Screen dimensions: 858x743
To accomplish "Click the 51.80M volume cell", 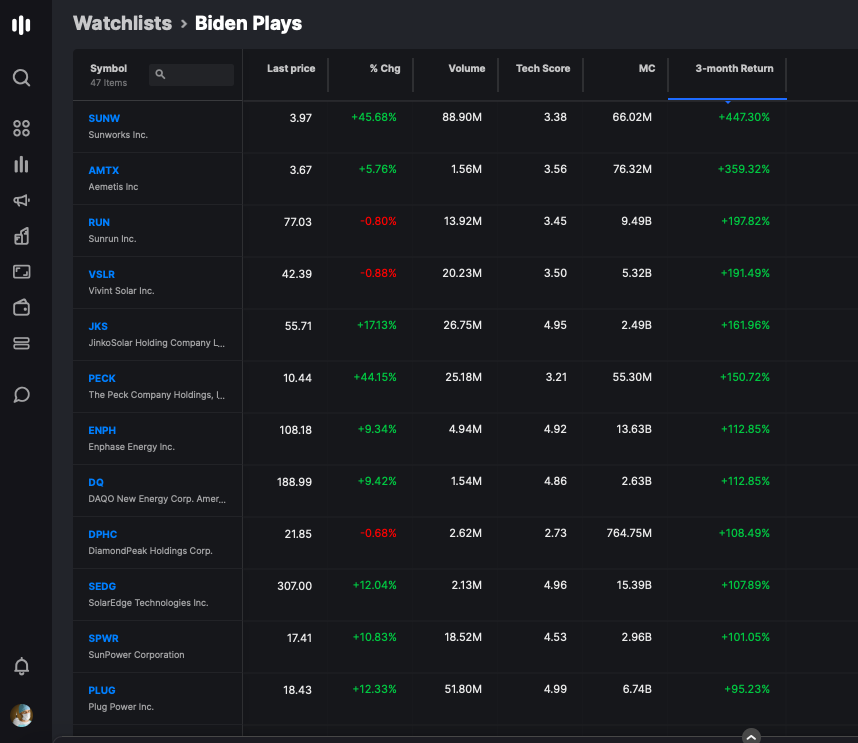I will (x=463, y=689).
